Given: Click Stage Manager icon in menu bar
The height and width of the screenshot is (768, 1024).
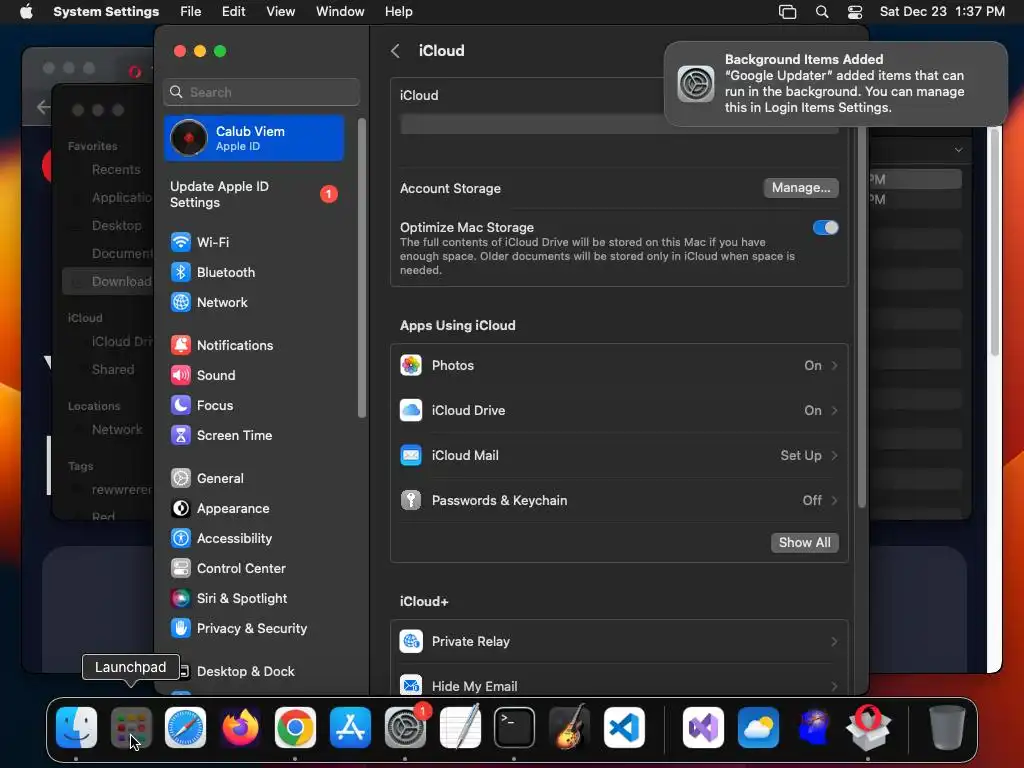Looking at the screenshot, I should tap(788, 12).
